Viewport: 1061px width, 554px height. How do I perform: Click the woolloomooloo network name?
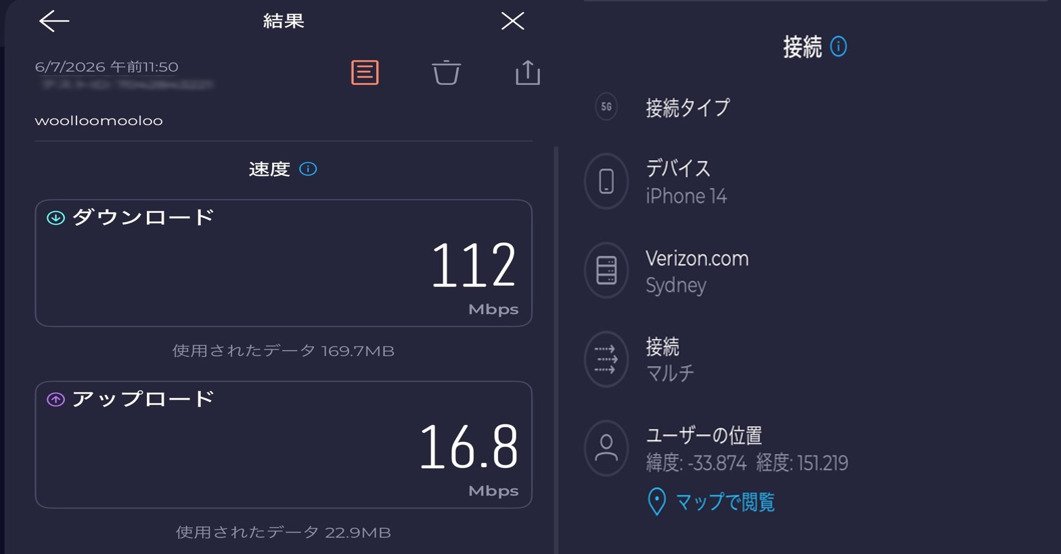(x=99, y=121)
